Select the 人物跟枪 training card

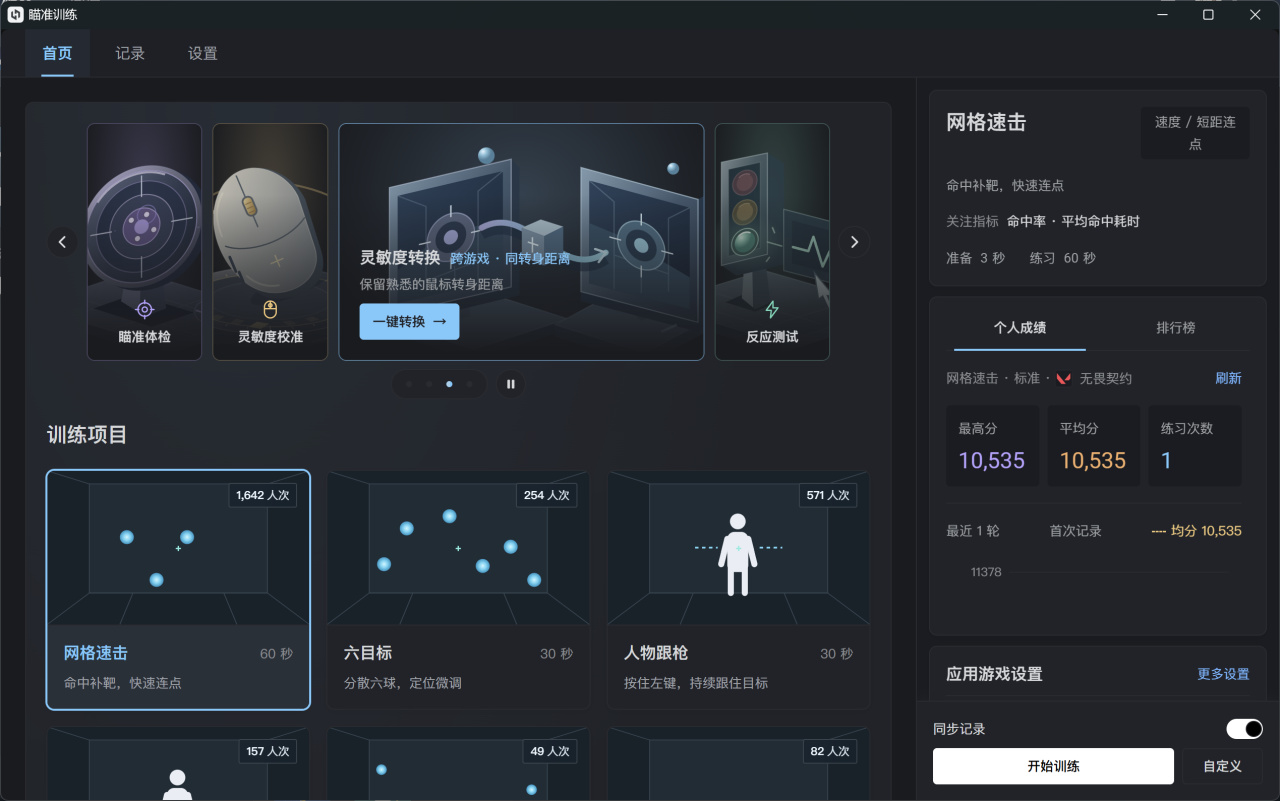(x=738, y=590)
